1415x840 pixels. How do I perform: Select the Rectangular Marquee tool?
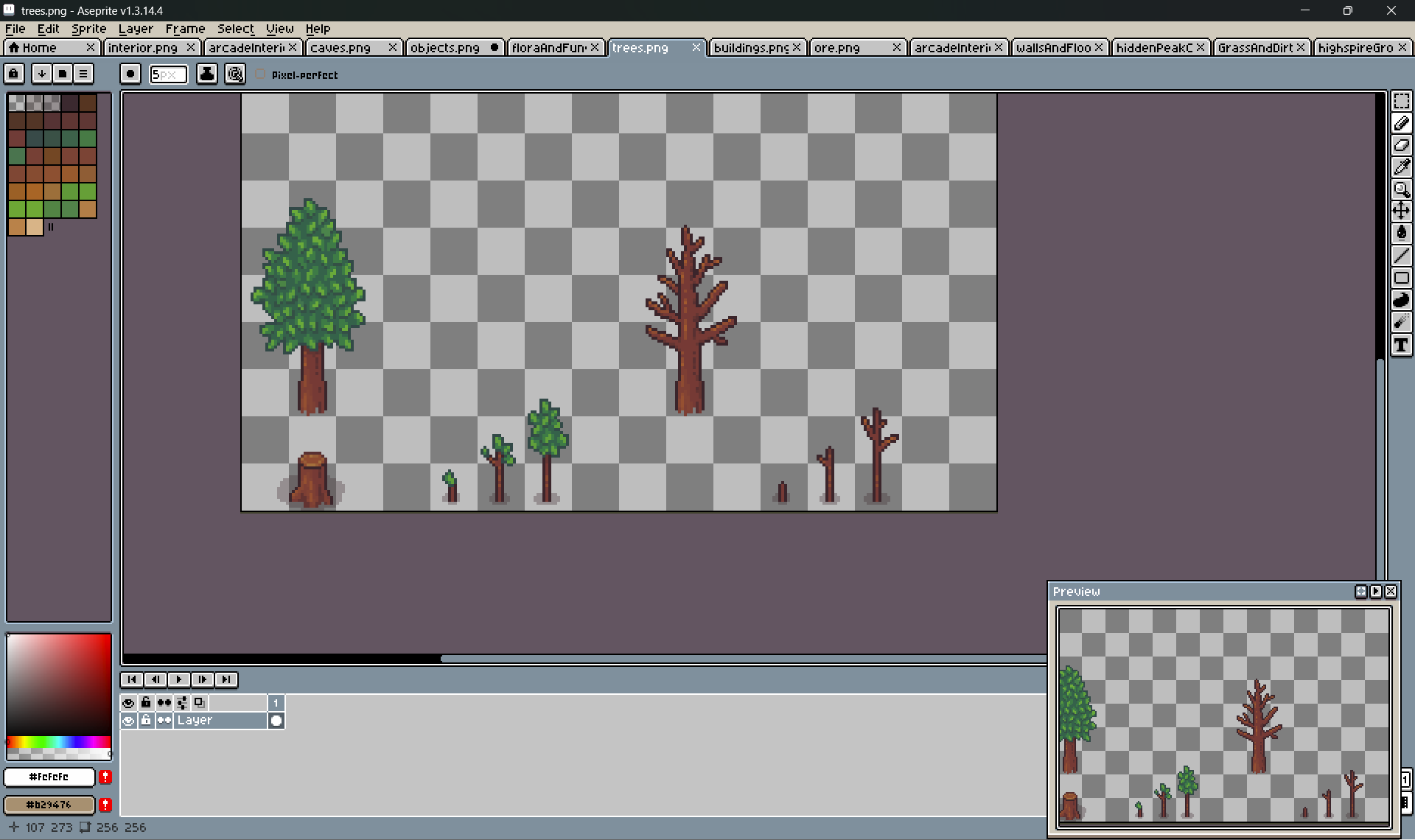[x=1401, y=102]
